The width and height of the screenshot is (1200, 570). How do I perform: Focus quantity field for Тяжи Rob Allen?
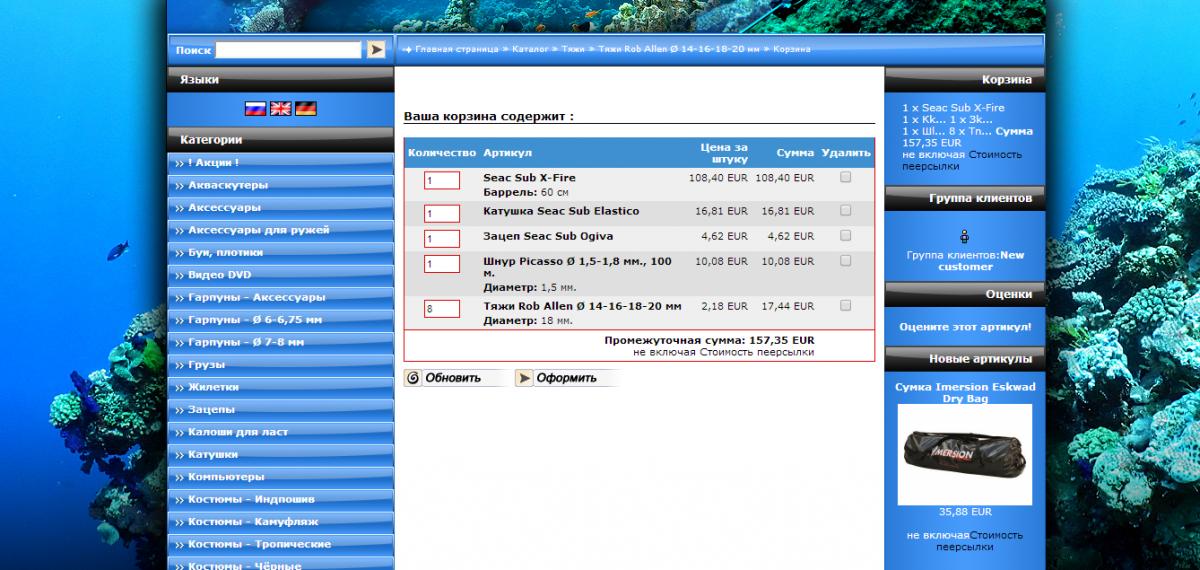tap(441, 308)
